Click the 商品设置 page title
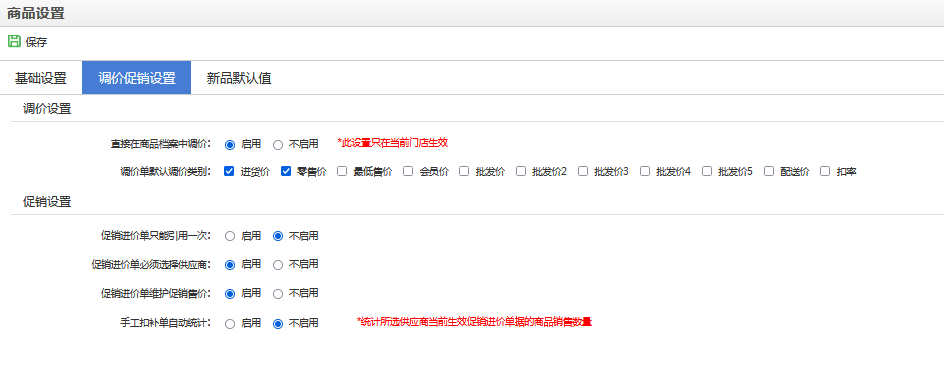The width and height of the screenshot is (944, 373). [x=36, y=13]
